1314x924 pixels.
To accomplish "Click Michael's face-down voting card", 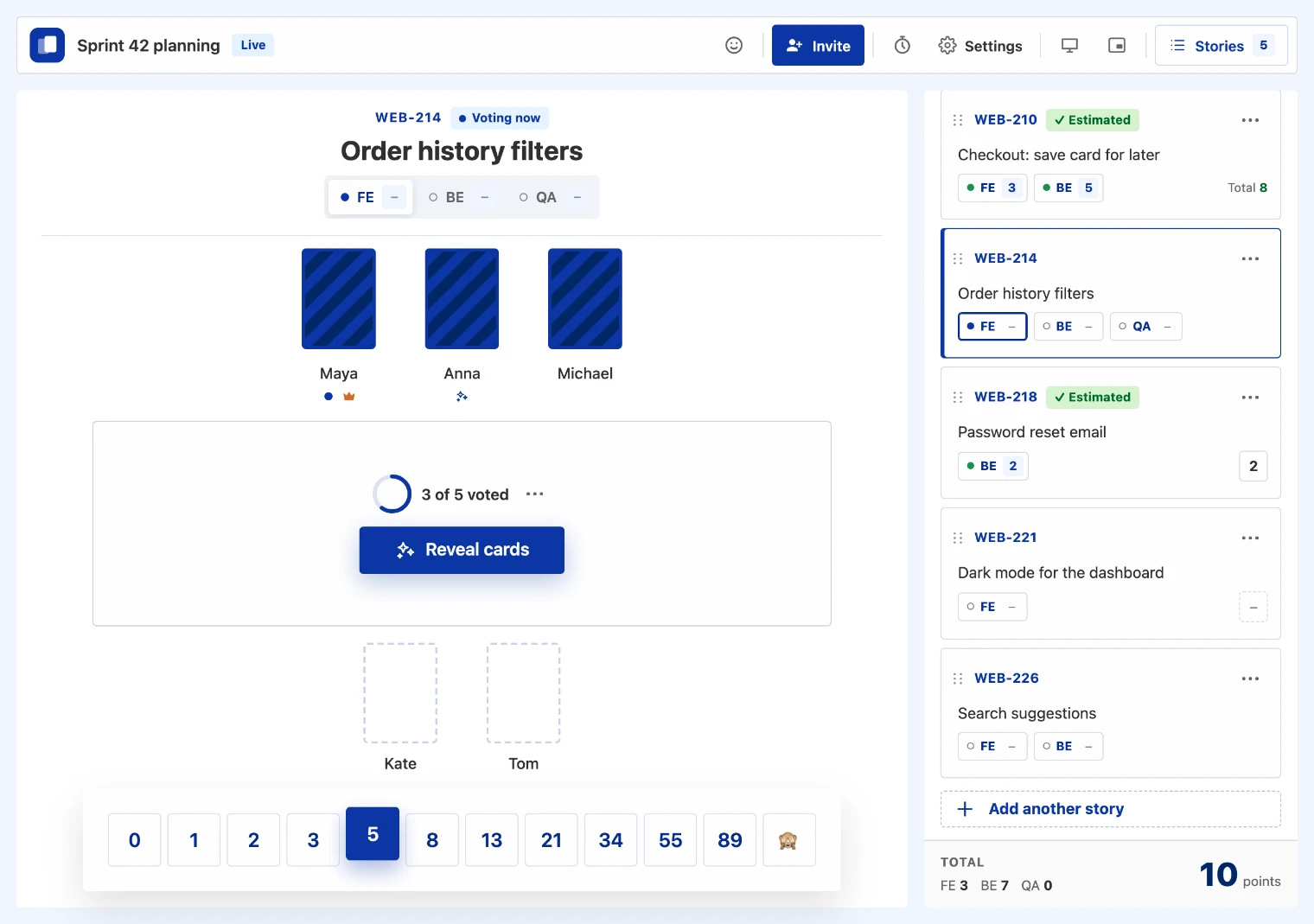I will point(585,299).
